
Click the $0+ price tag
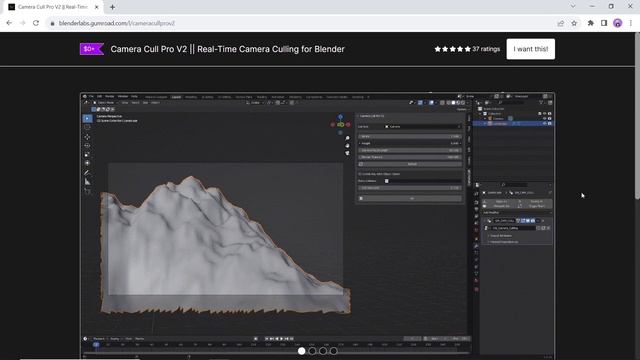tap(91, 49)
